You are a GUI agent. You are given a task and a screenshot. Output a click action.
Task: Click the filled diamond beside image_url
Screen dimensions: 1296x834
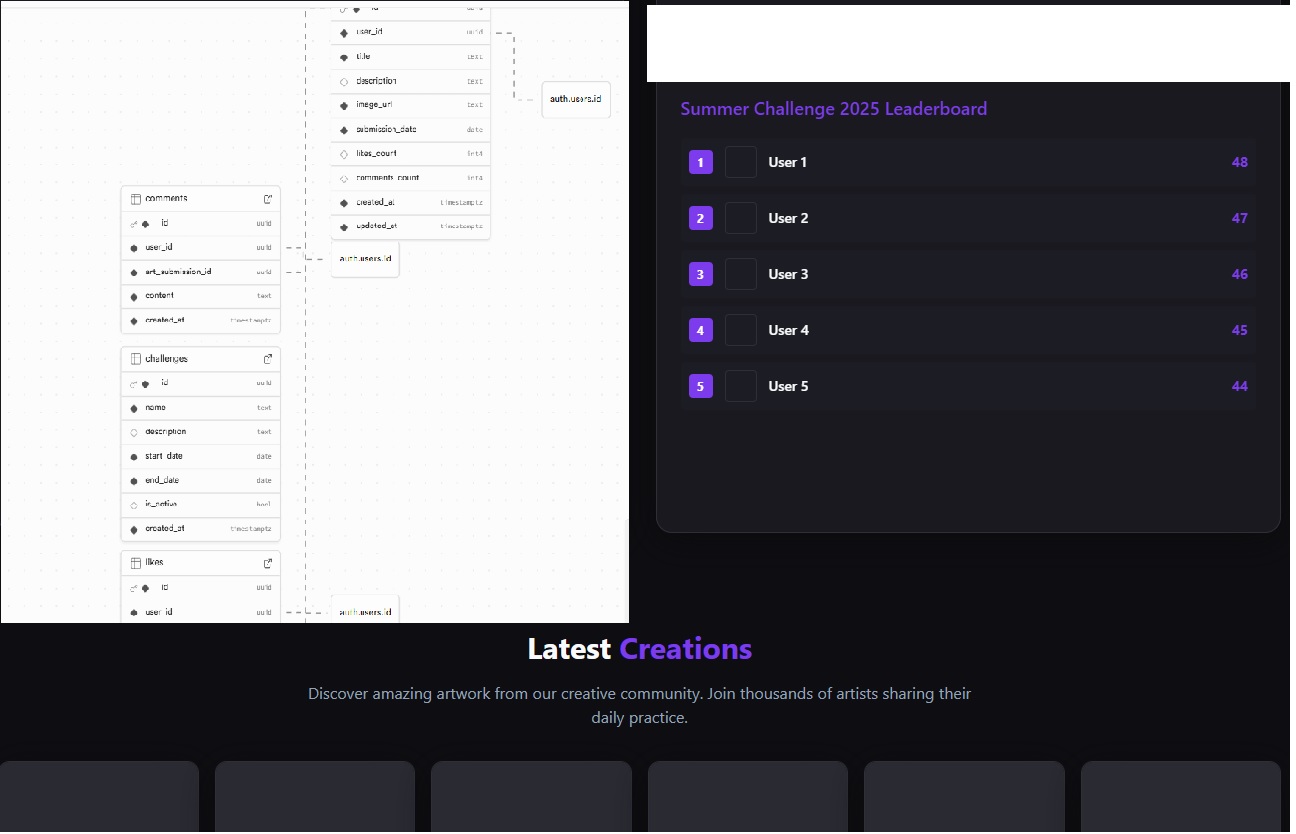(x=344, y=105)
